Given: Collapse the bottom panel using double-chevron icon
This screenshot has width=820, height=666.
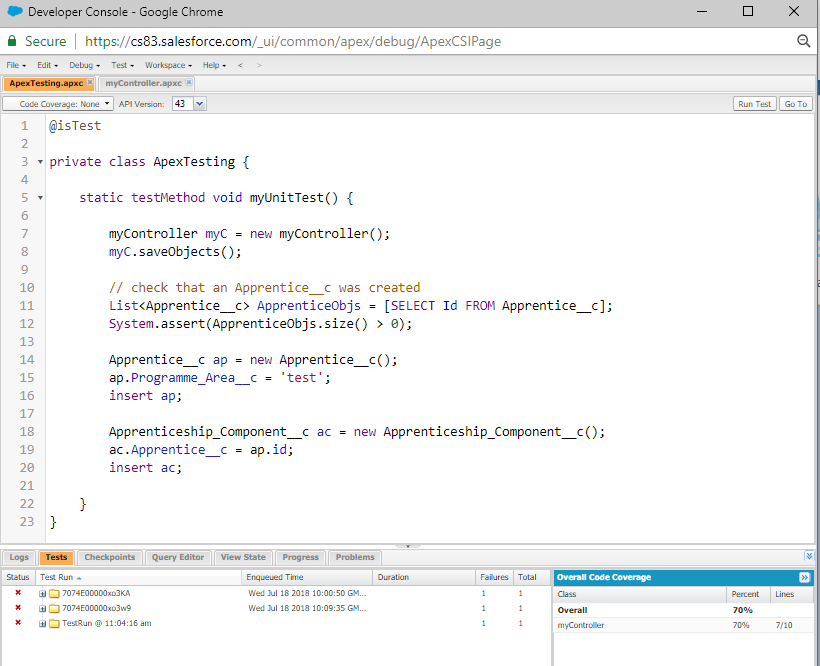Looking at the screenshot, I should point(809,556).
